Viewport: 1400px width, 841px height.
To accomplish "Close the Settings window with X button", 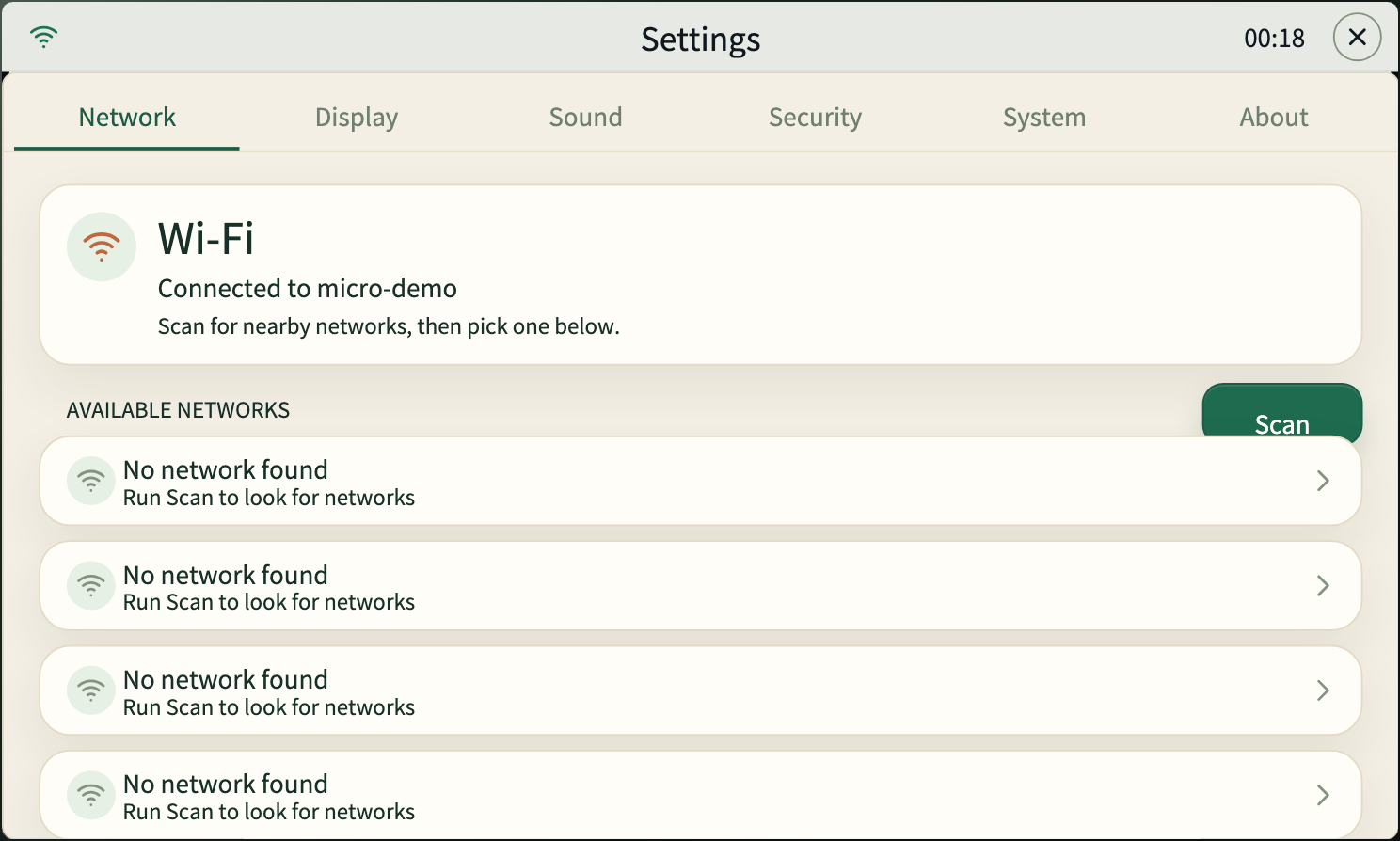I will pos(1357,38).
